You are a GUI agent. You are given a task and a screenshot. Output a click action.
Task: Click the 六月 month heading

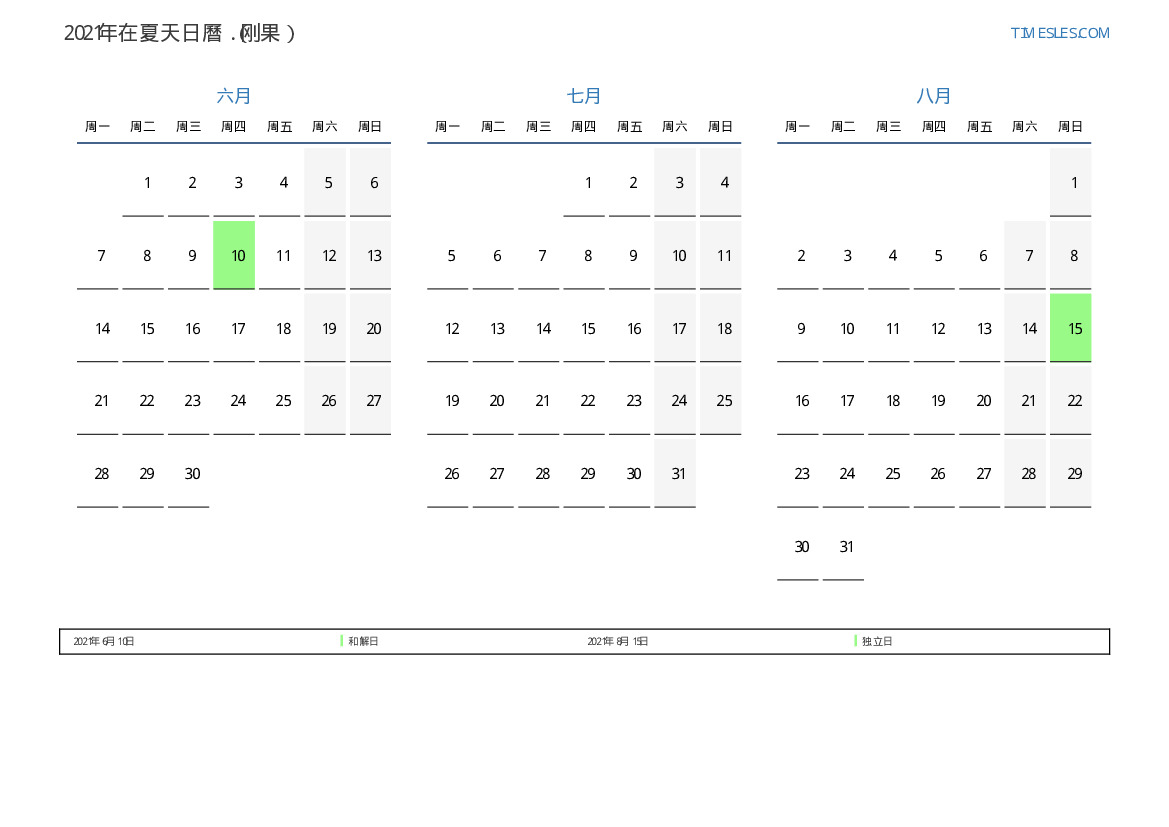[x=234, y=96]
